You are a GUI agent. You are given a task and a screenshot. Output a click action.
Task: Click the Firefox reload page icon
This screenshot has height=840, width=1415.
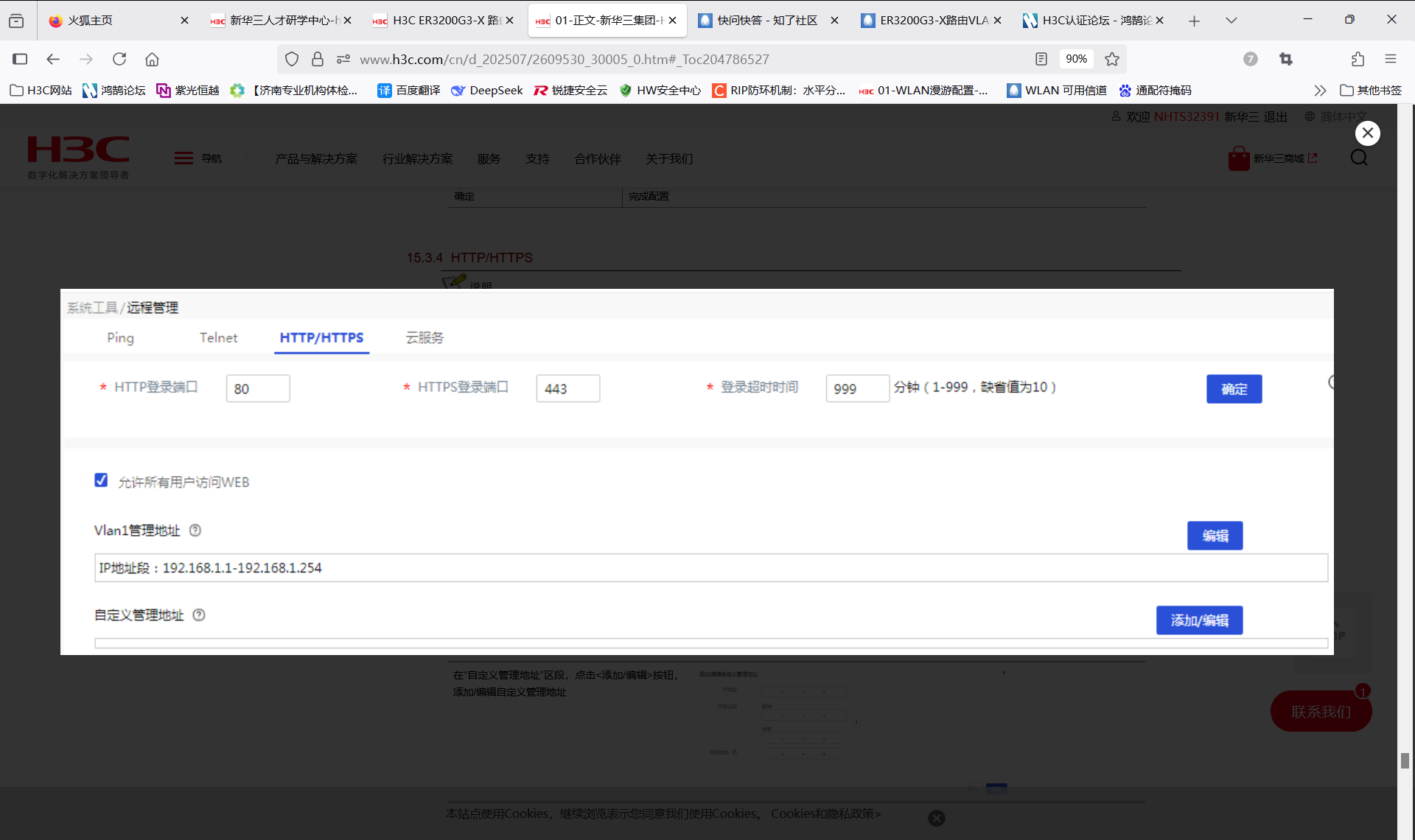tap(119, 59)
